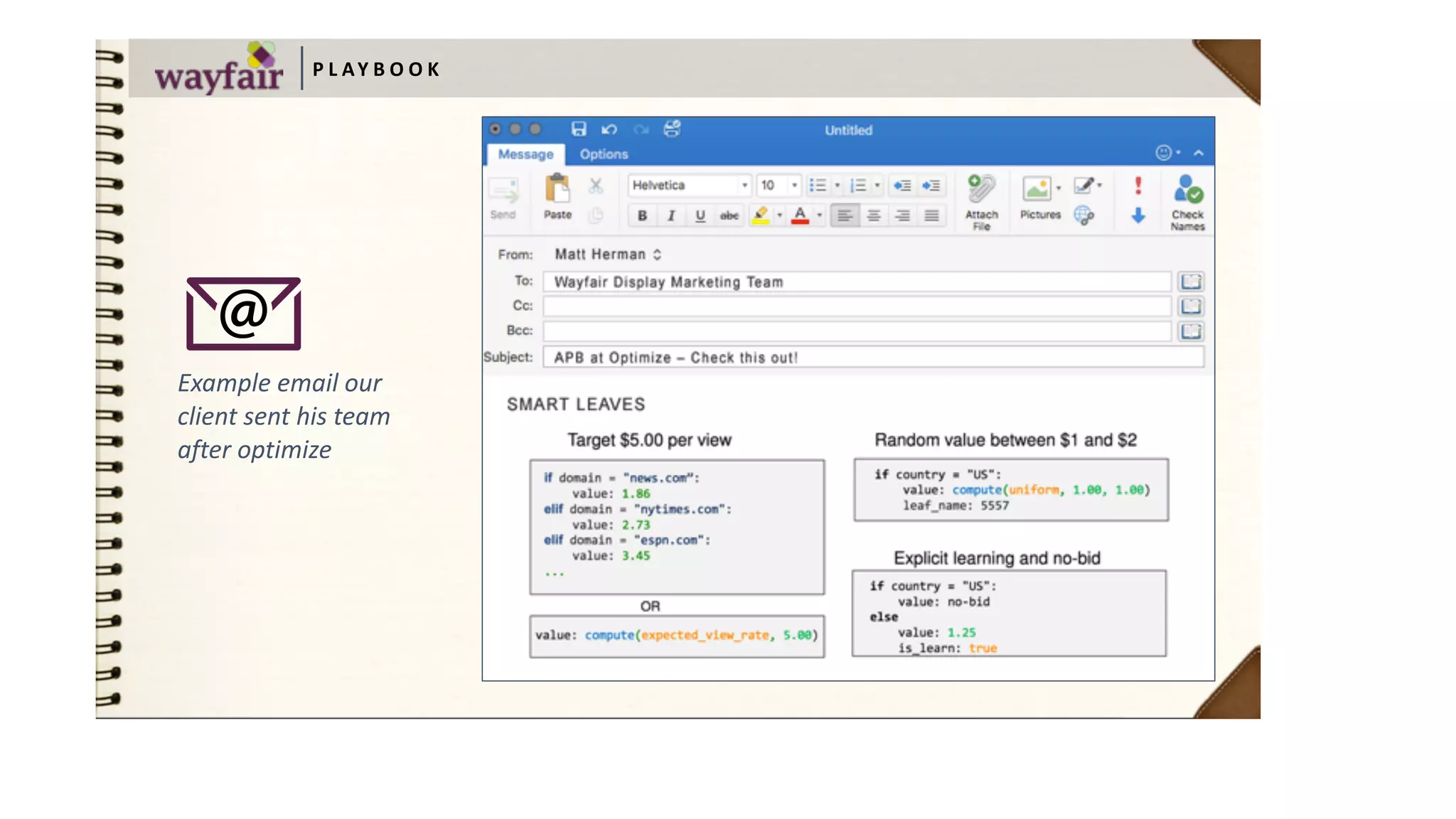Open bulleted list style dropdown
Viewport: 1456px width, 819px height.
coord(837,186)
